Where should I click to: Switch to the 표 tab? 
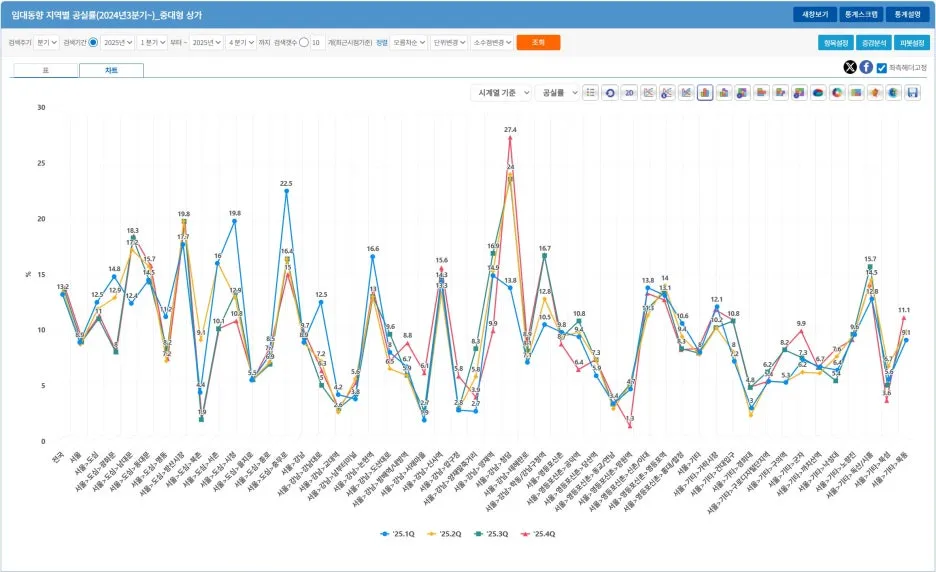coord(45,70)
